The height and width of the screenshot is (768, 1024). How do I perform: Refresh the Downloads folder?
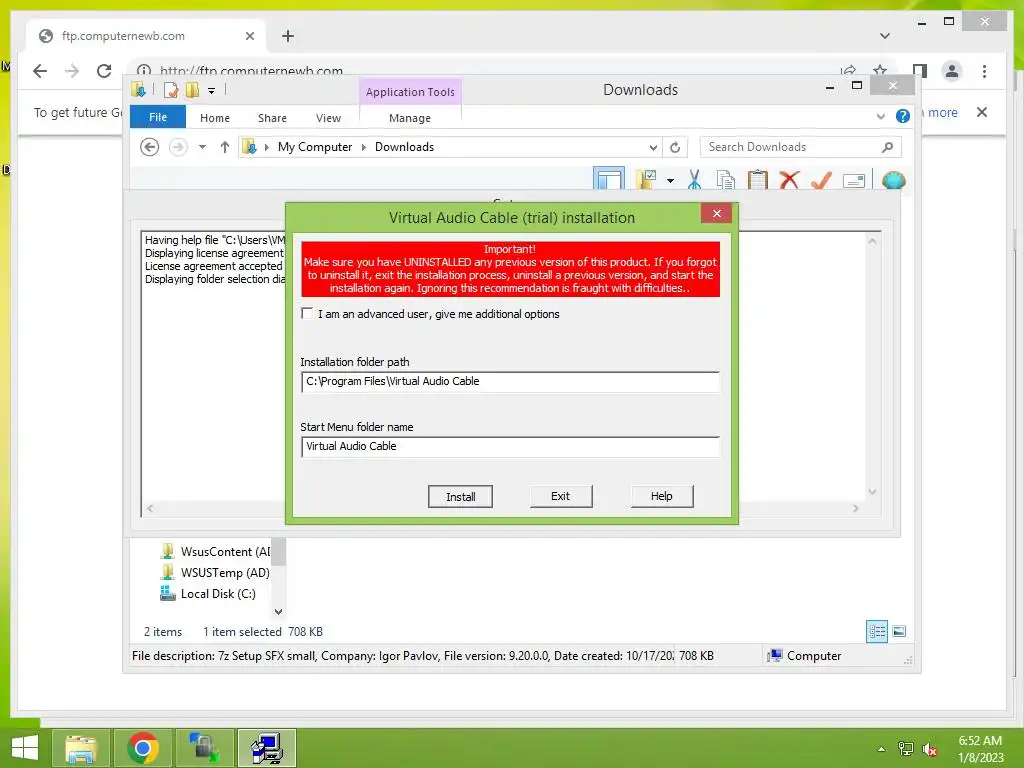tap(675, 148)
